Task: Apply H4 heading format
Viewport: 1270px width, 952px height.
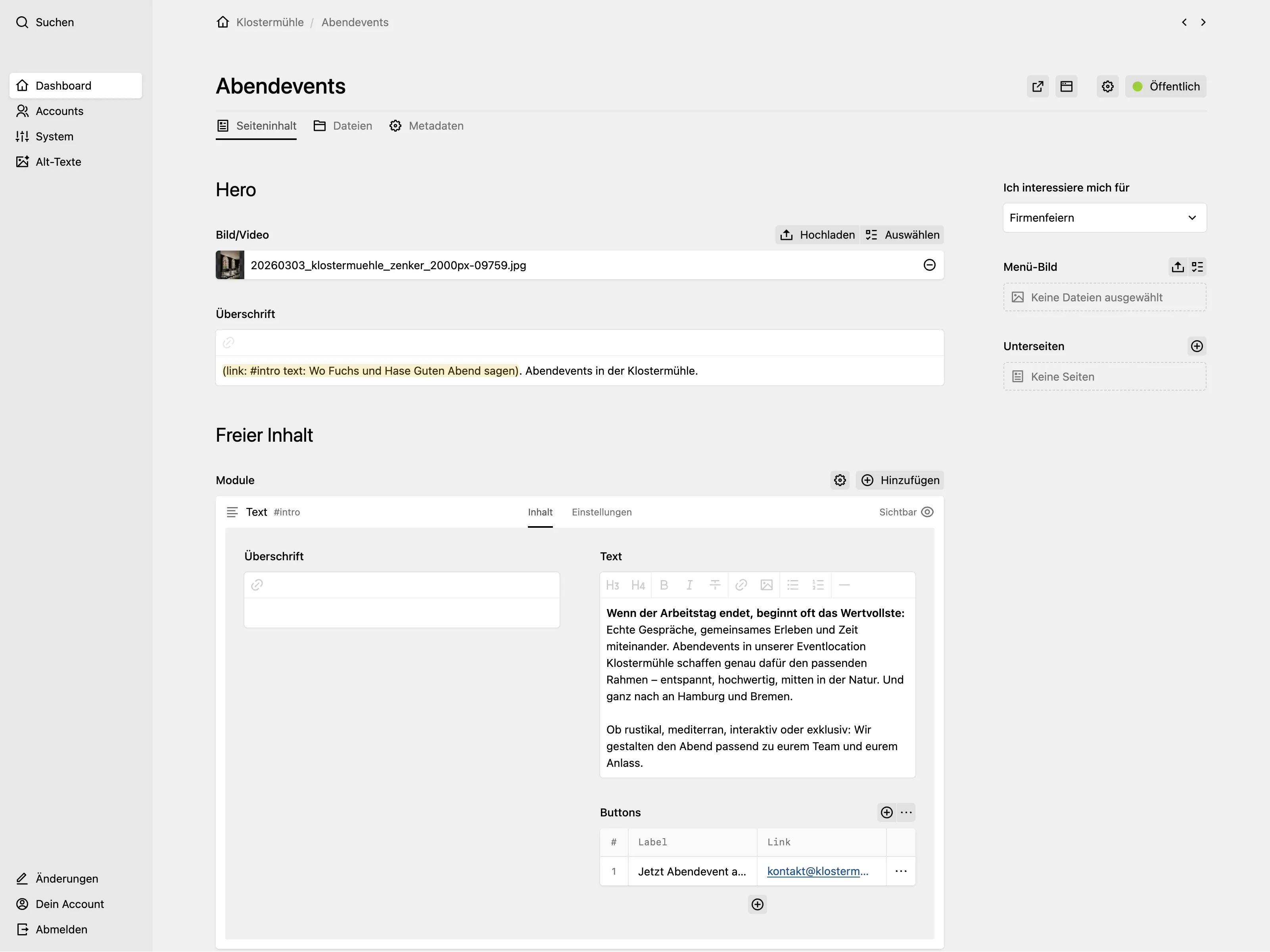Action: coord(638,585)
